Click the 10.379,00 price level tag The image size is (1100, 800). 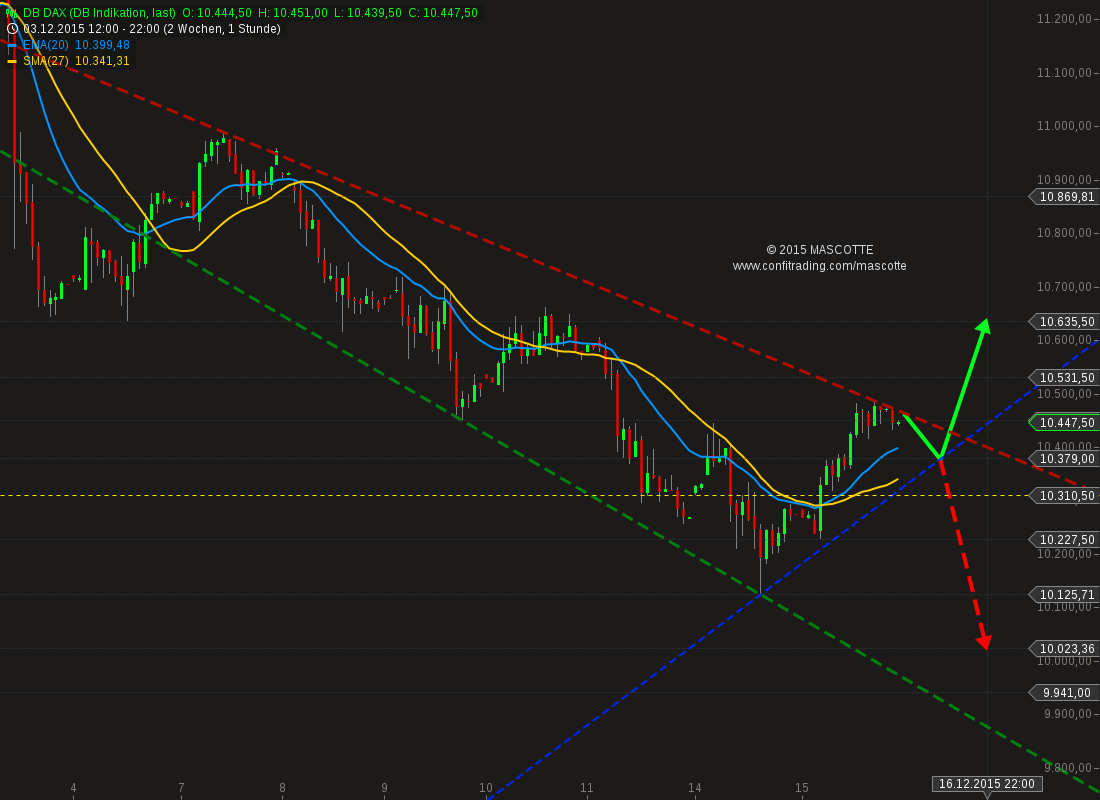[1064, 459]
